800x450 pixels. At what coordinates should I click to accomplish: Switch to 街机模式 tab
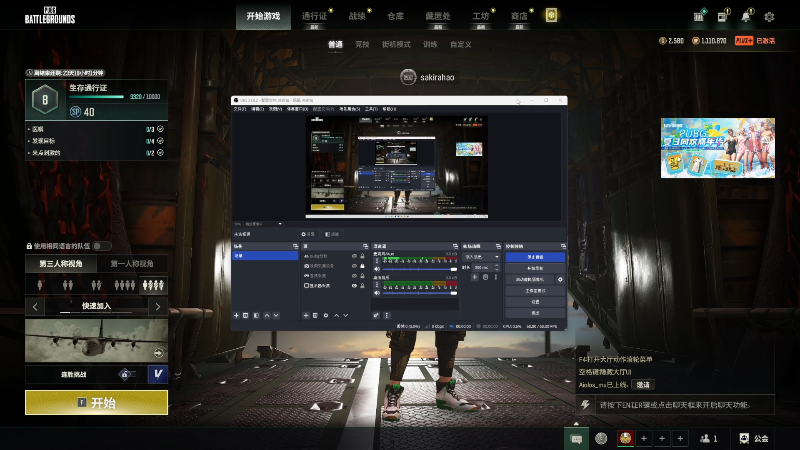pos(396,44)
